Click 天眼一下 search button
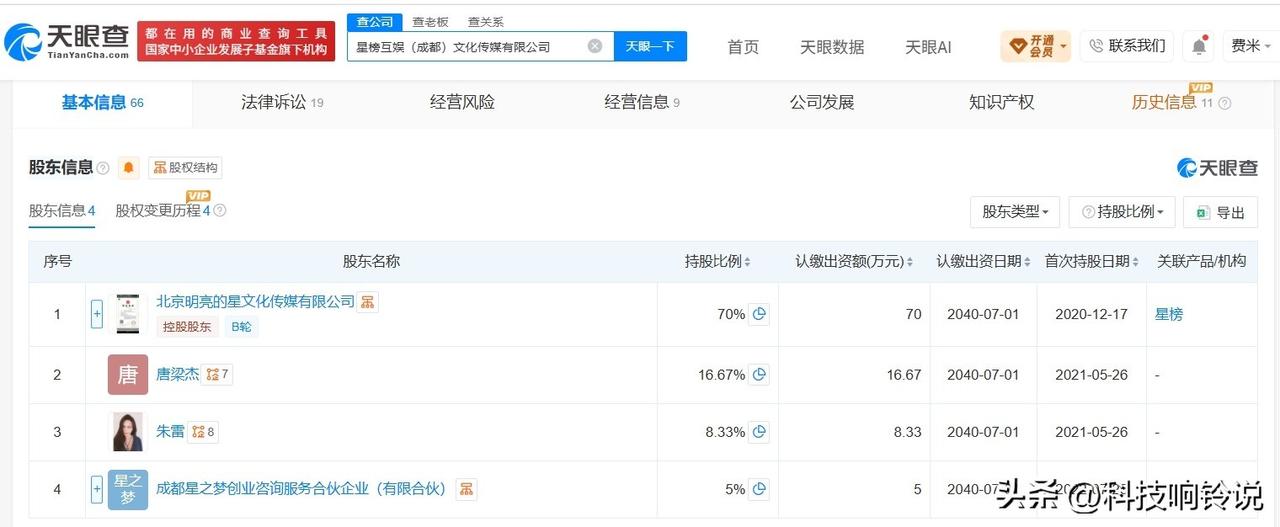The width and height of the screenshot is (1280, 527). pos(650,46)
